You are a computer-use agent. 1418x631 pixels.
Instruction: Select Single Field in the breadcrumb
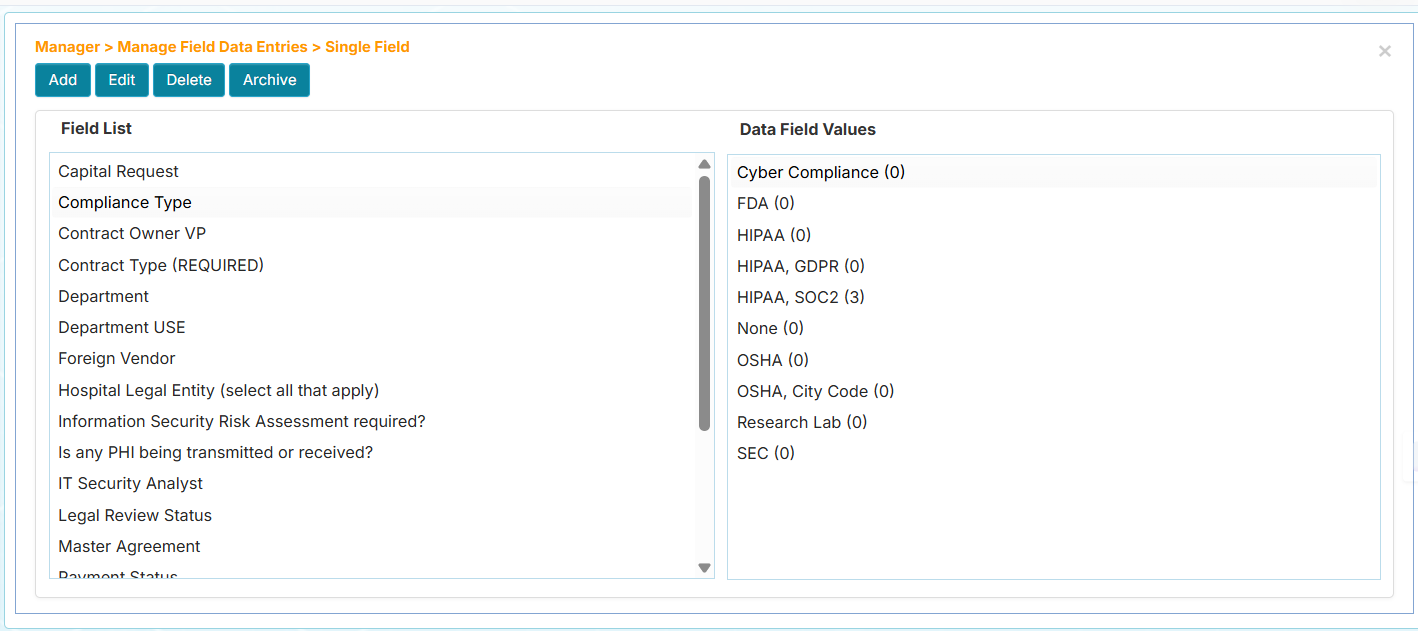(367, 46)
